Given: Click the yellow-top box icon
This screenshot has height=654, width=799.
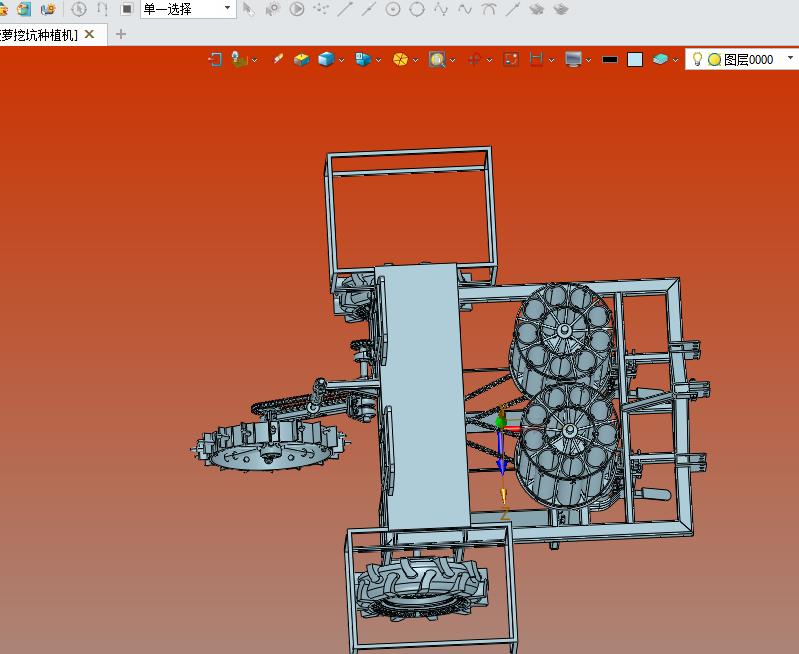Looking at the screenshot, I should tap(302, 60).
